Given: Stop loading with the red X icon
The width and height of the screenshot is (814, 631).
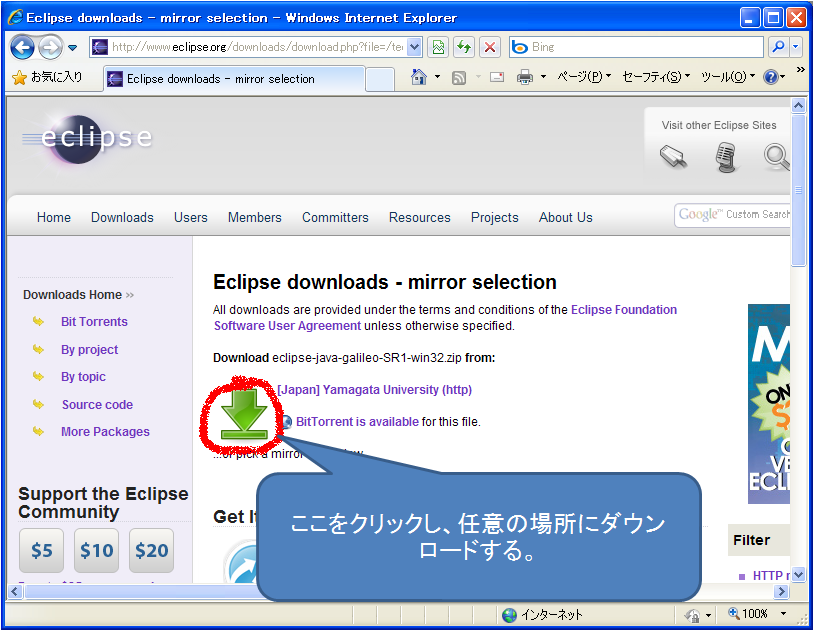Looking at the screenshot, I should pyautogui.click(x=490, y=47).
